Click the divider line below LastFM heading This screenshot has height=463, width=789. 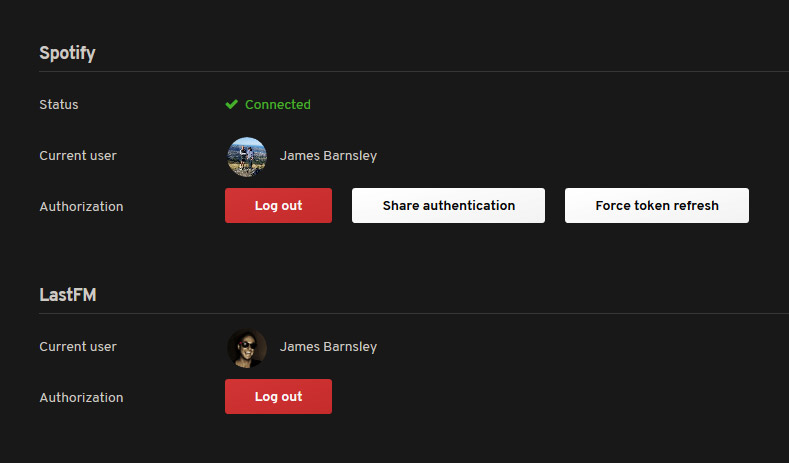tap(414, 314)
